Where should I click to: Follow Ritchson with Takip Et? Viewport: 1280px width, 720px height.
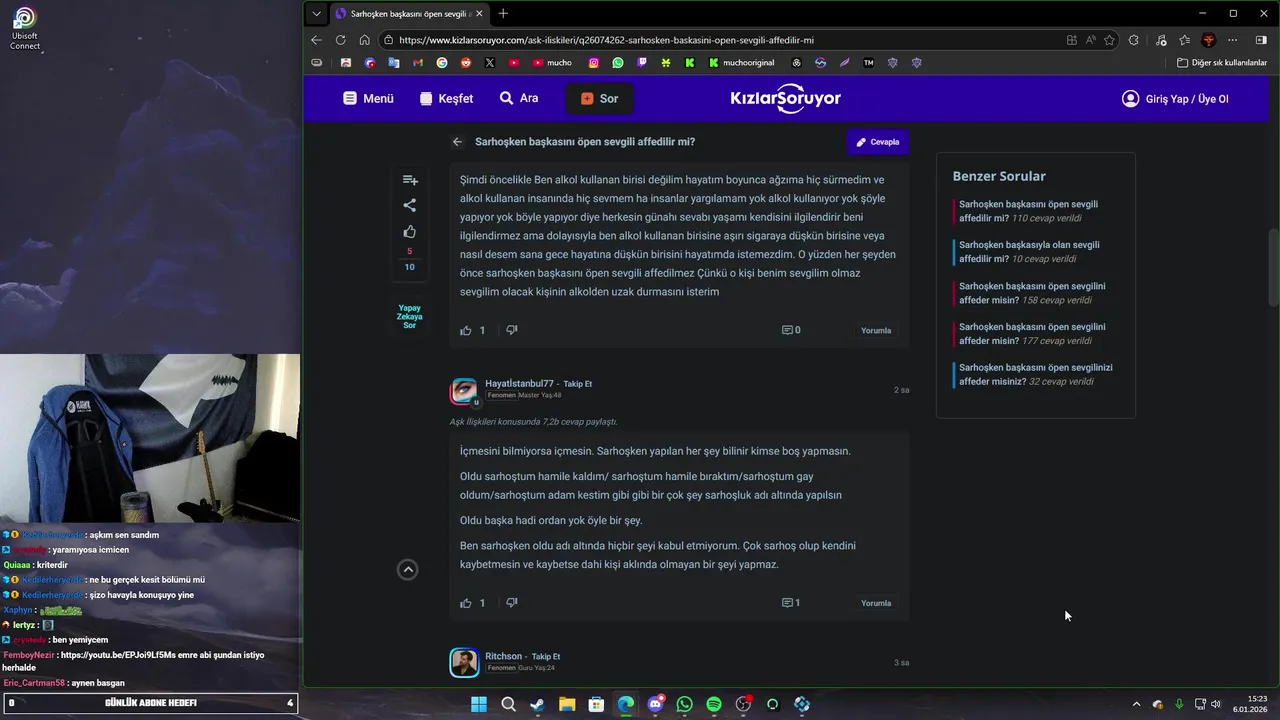tap(546, 657)
